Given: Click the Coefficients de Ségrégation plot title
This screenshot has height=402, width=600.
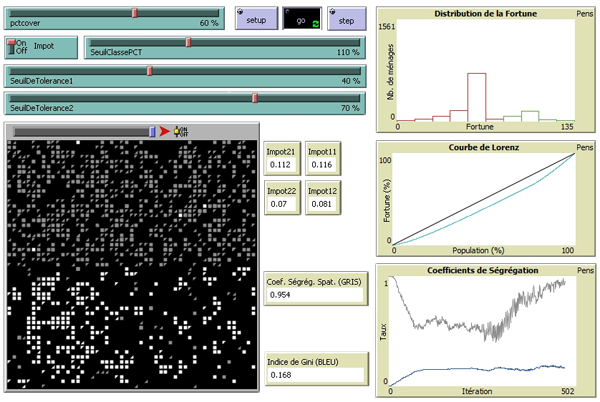Looking at the screenshot, I should coord(483,270).
